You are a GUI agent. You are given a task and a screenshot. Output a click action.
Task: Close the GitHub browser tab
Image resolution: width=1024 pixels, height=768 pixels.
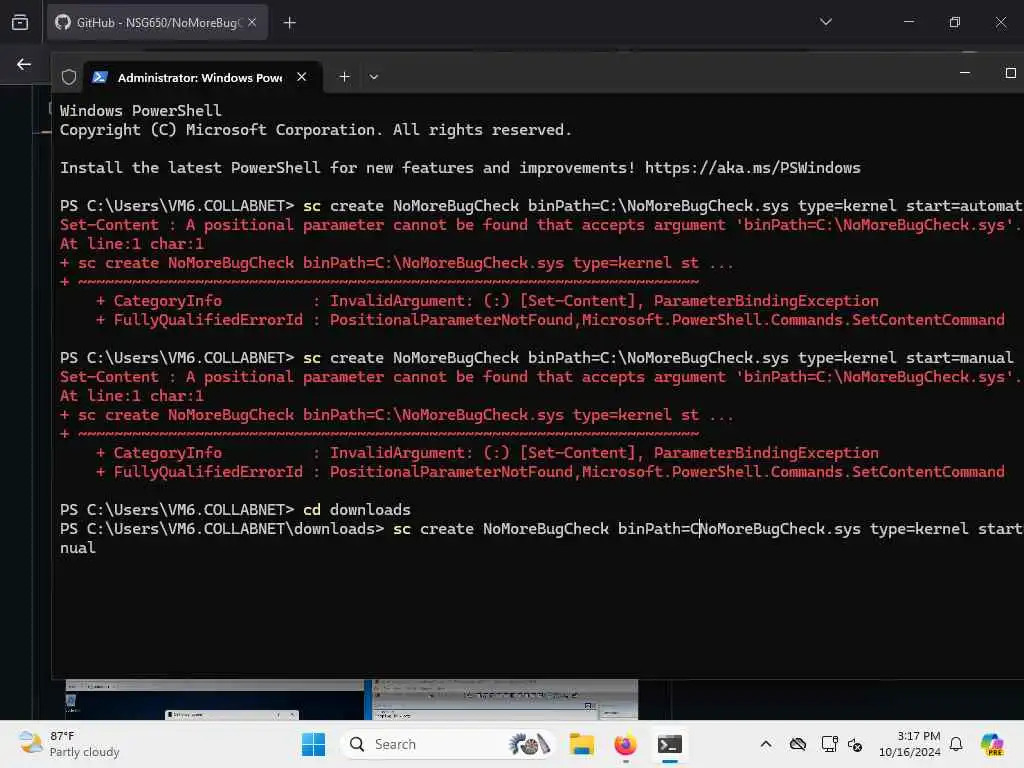point(252,22)
